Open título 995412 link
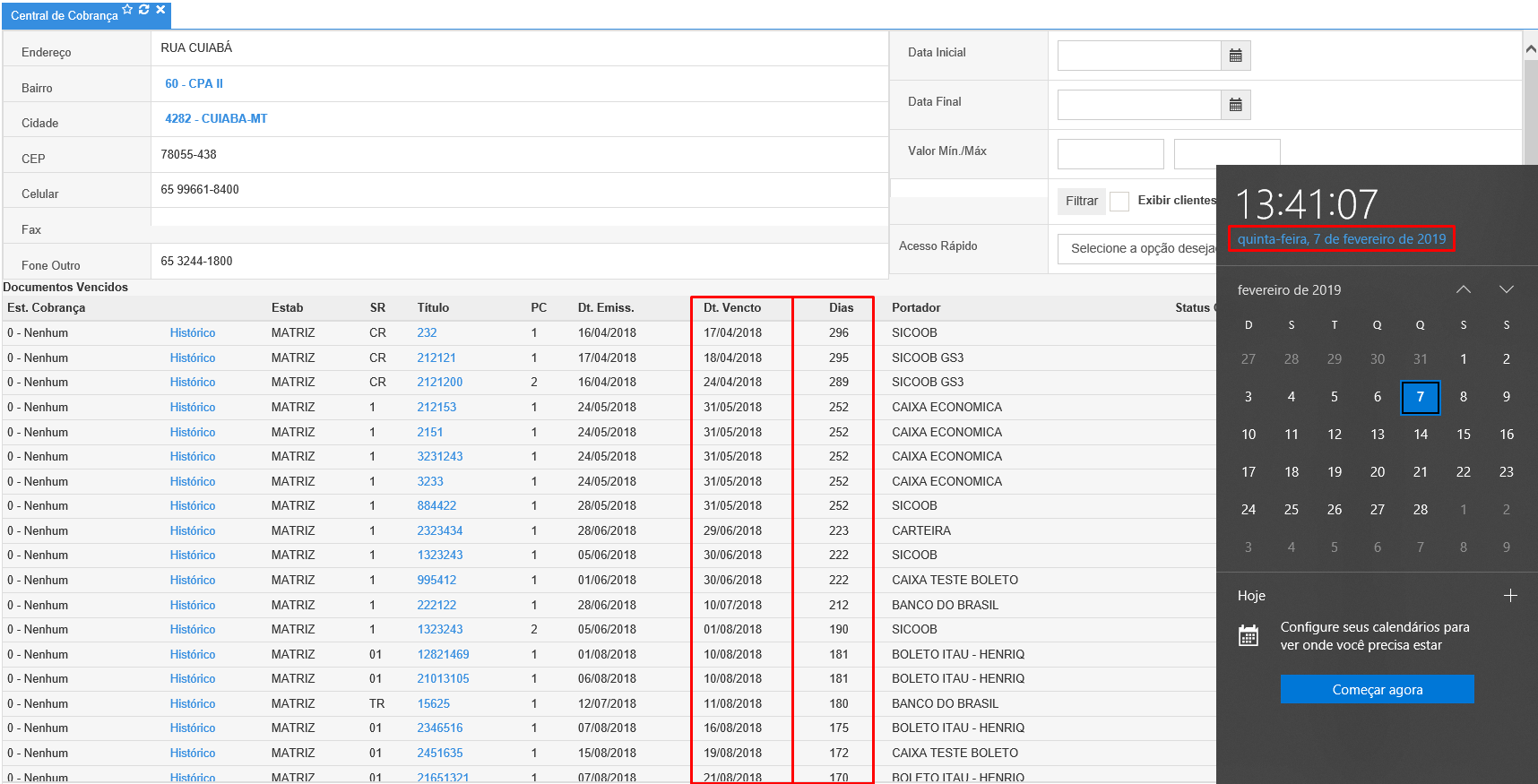Viewport: 1538px width, 784px height. [x=436, y=580]
